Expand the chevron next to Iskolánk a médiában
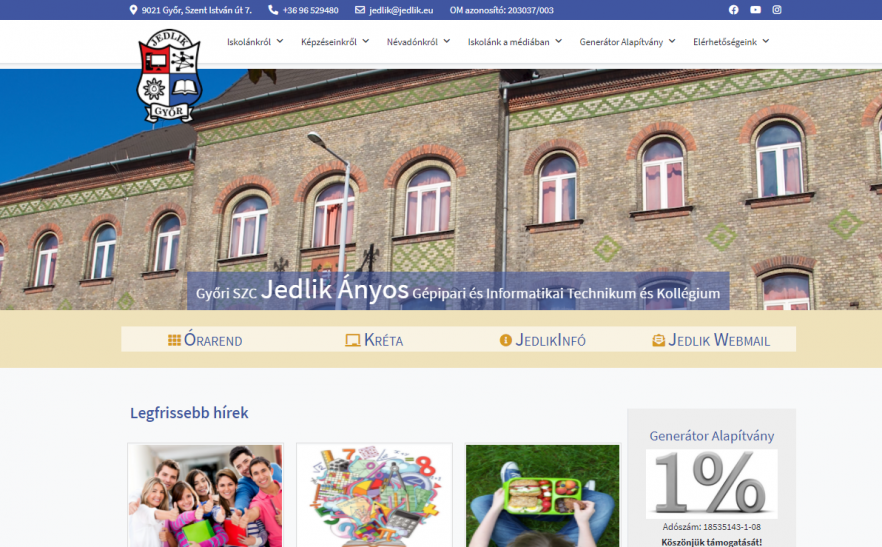 559,41
